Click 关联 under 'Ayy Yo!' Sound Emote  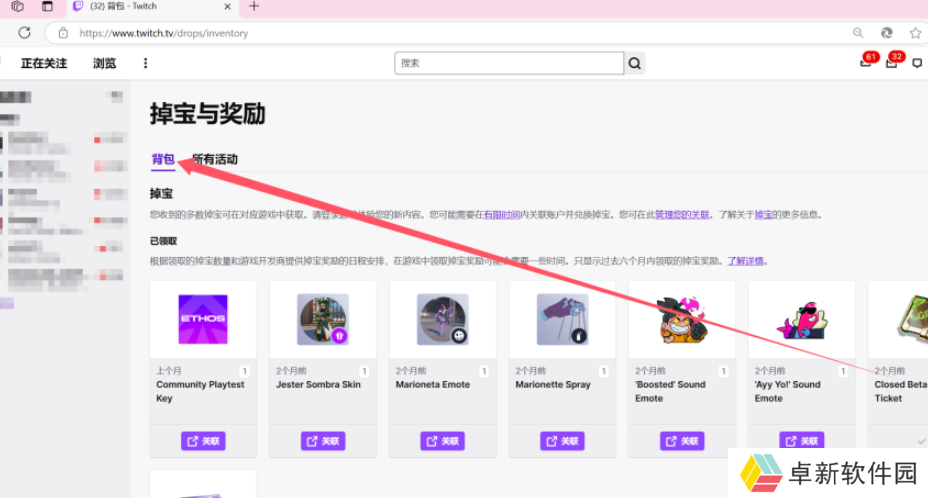pos(801,441)
